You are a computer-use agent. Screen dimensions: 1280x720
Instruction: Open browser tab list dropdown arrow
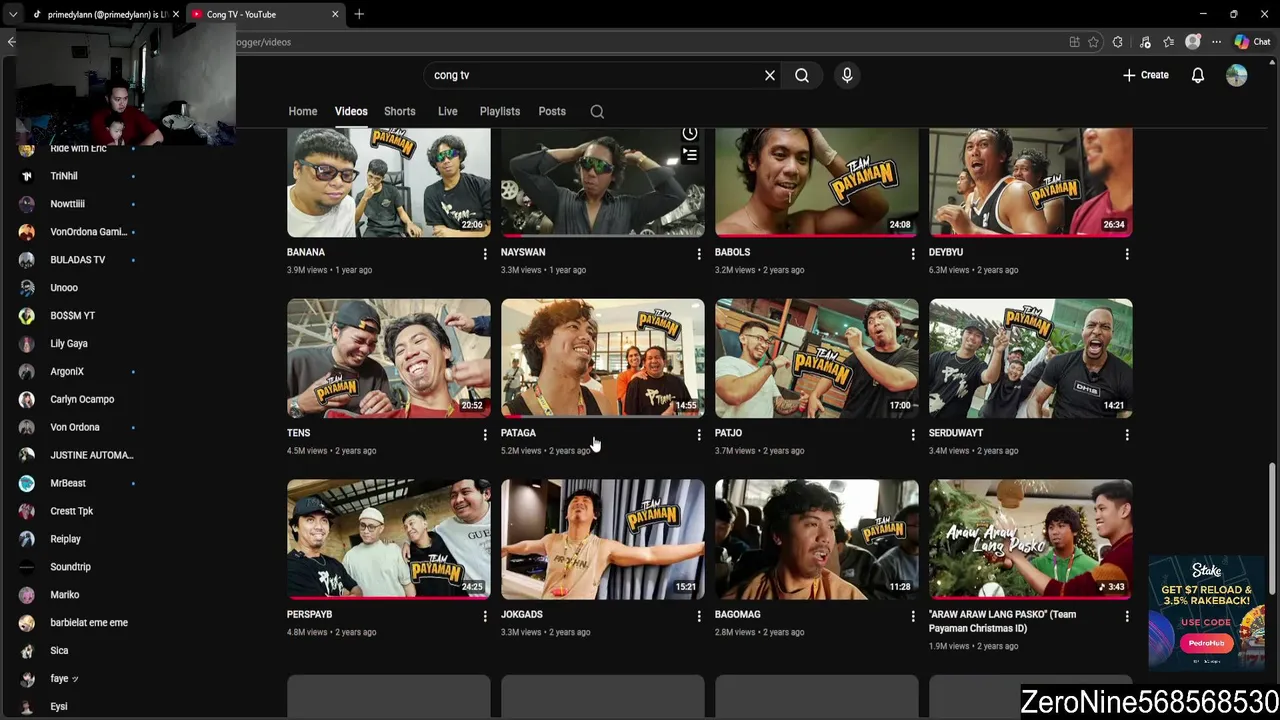[12, 14]
